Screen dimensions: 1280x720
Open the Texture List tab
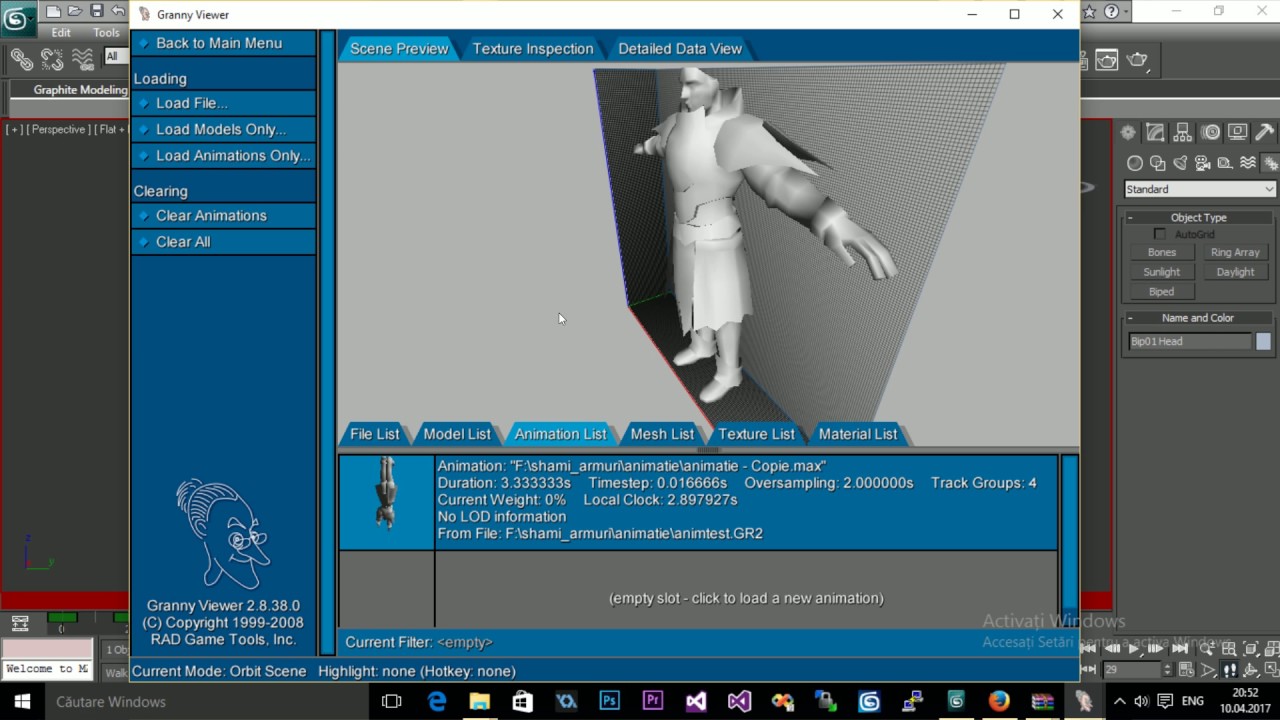(756, 434)
